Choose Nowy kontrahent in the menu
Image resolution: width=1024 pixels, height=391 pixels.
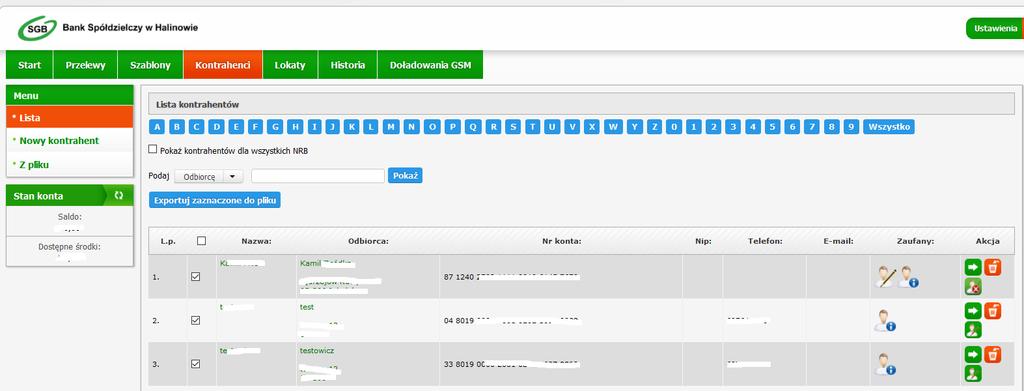[x=70, y=140]
